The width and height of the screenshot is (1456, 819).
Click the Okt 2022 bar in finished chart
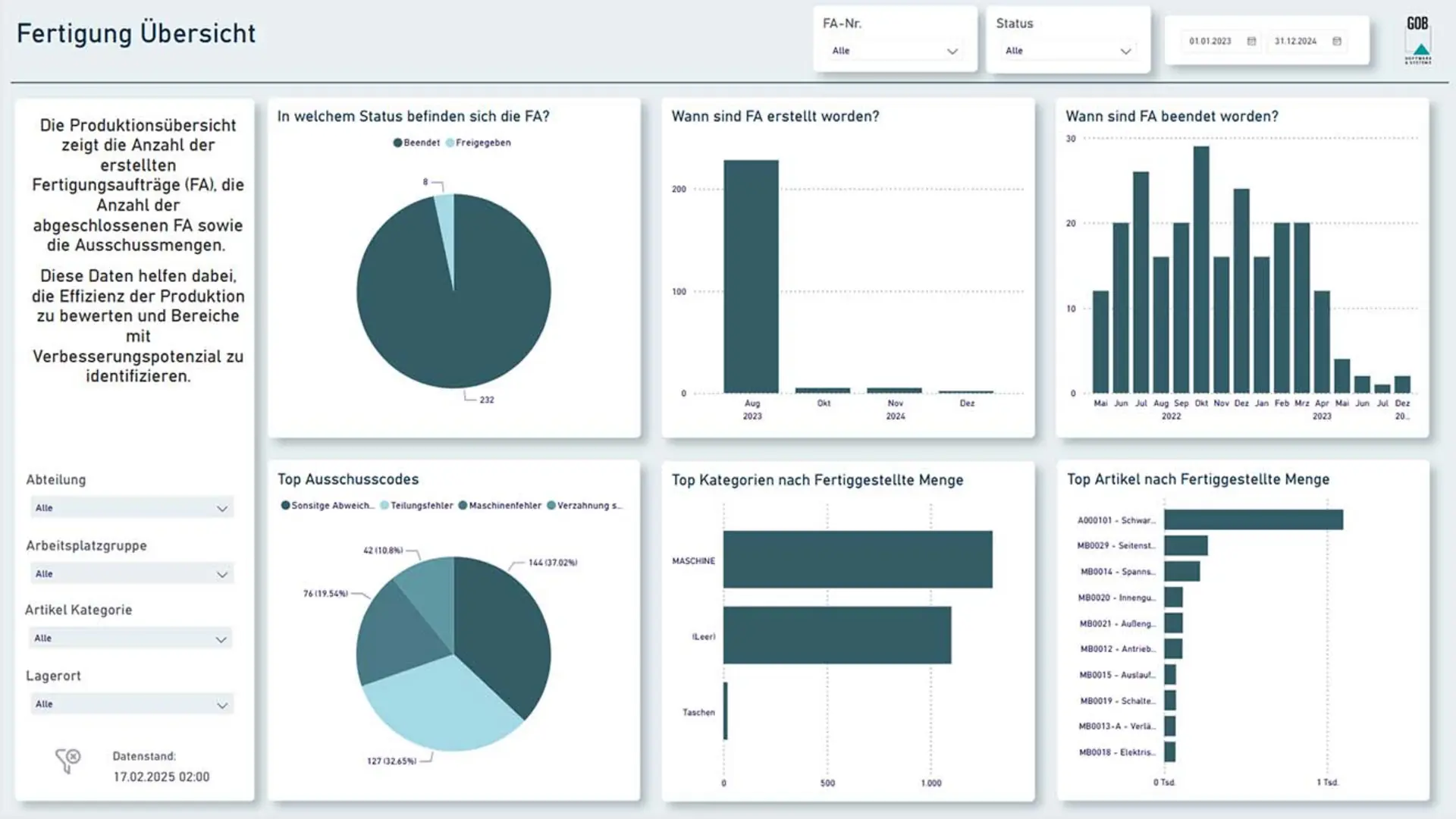pos(1201,269)
